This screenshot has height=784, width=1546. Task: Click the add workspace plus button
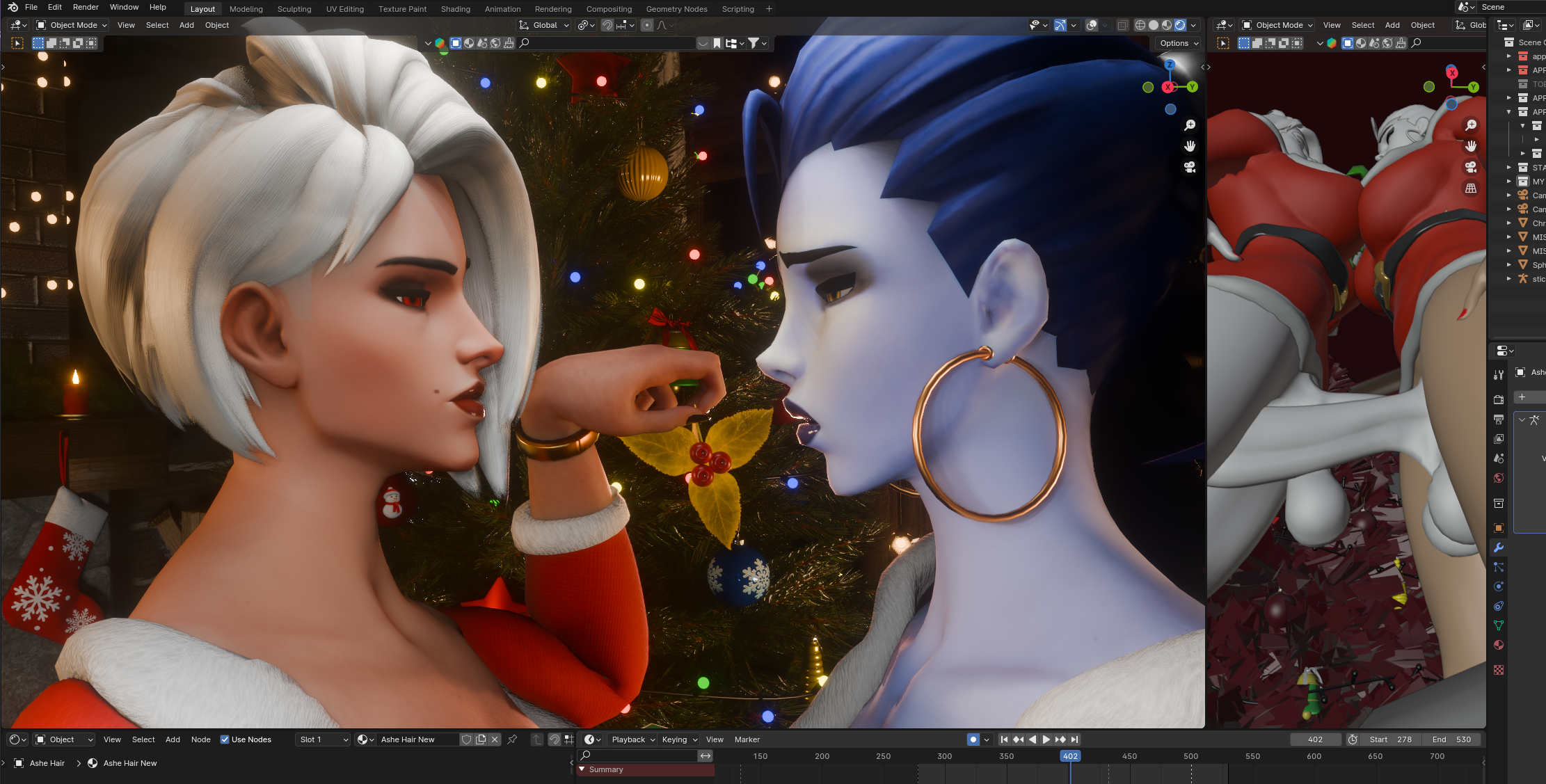[x=769, y=9]
